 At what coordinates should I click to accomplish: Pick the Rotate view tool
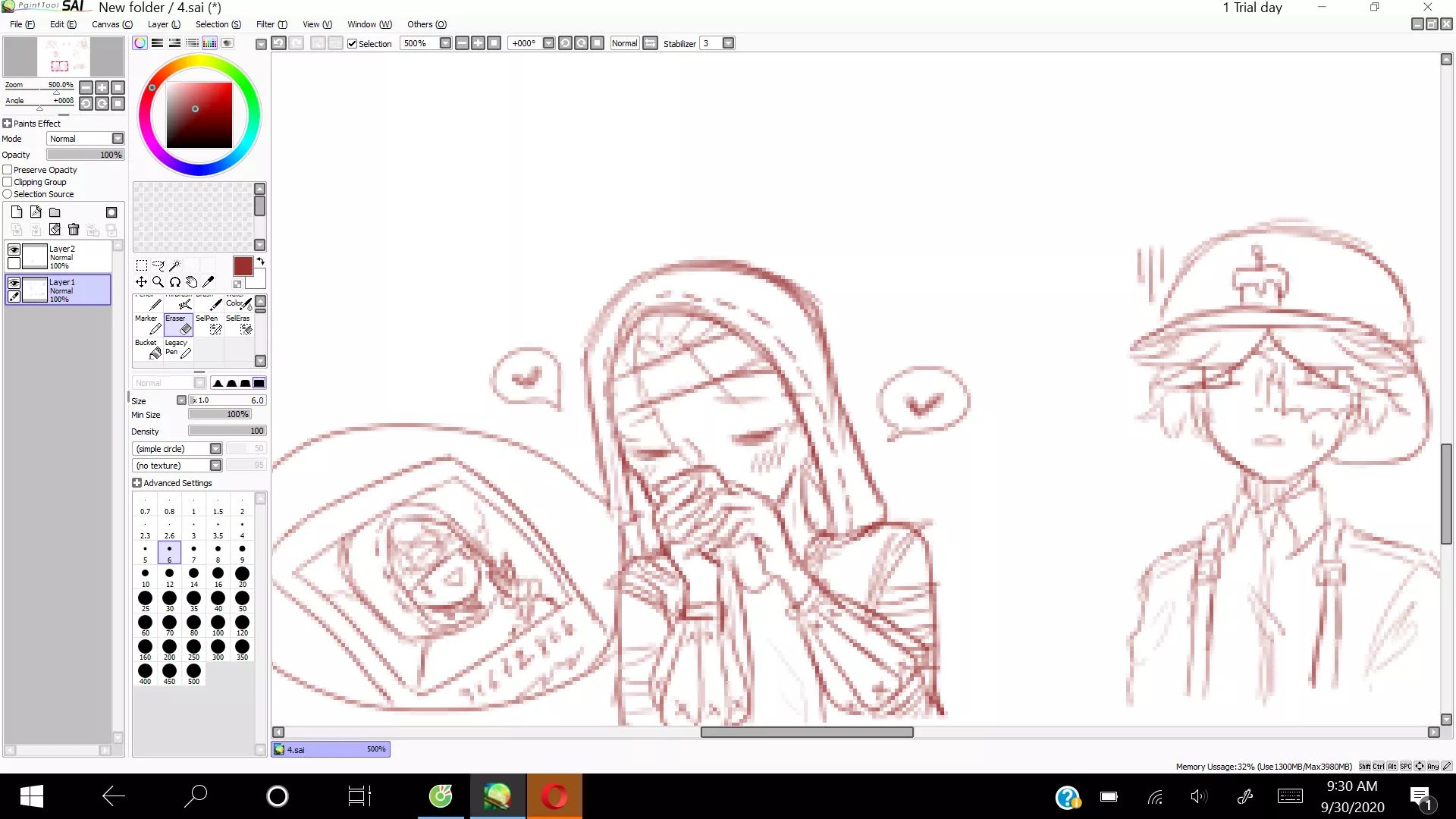[x=175, y=282]
